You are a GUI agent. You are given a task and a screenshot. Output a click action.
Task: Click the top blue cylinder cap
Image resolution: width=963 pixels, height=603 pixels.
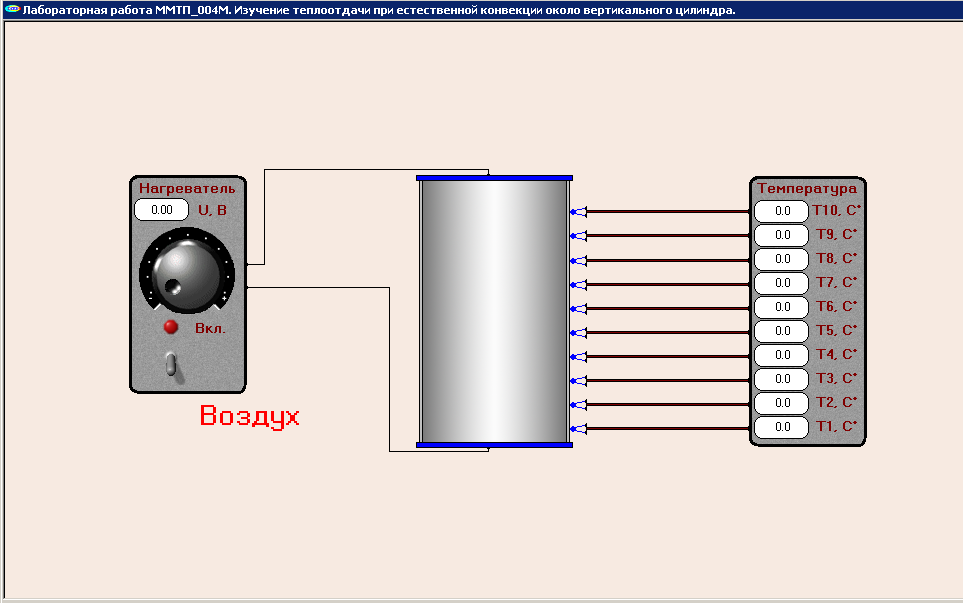[494, 178]
